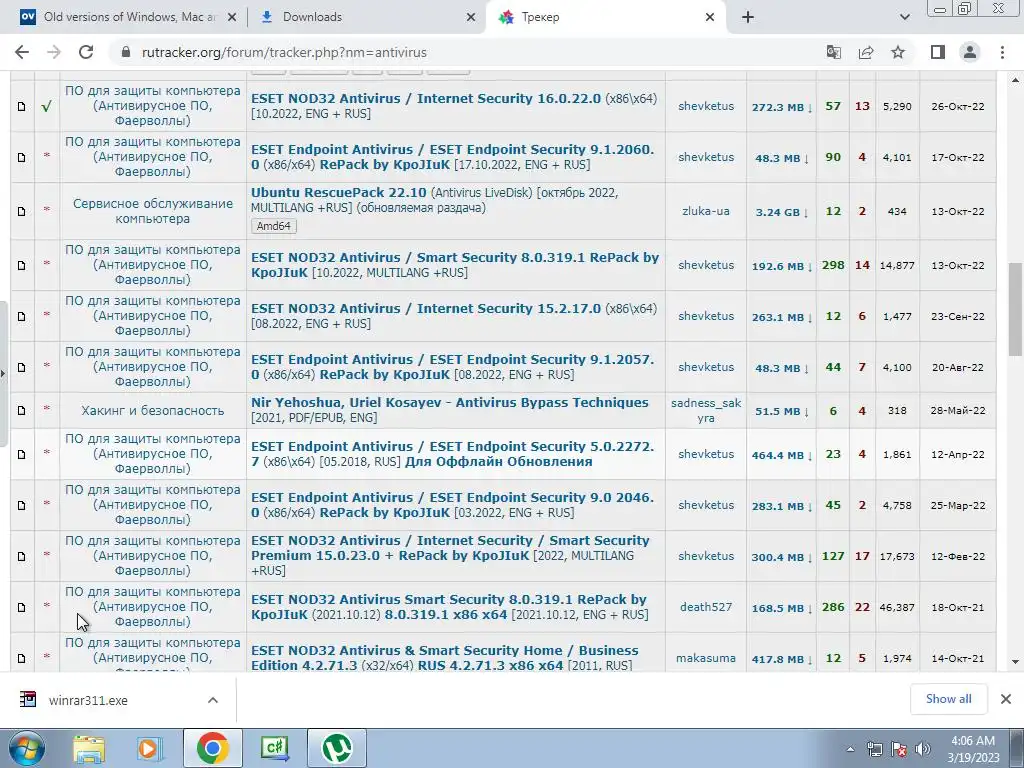Open Antivirus Bypass Techniques book topic

(x=449, y=402)
